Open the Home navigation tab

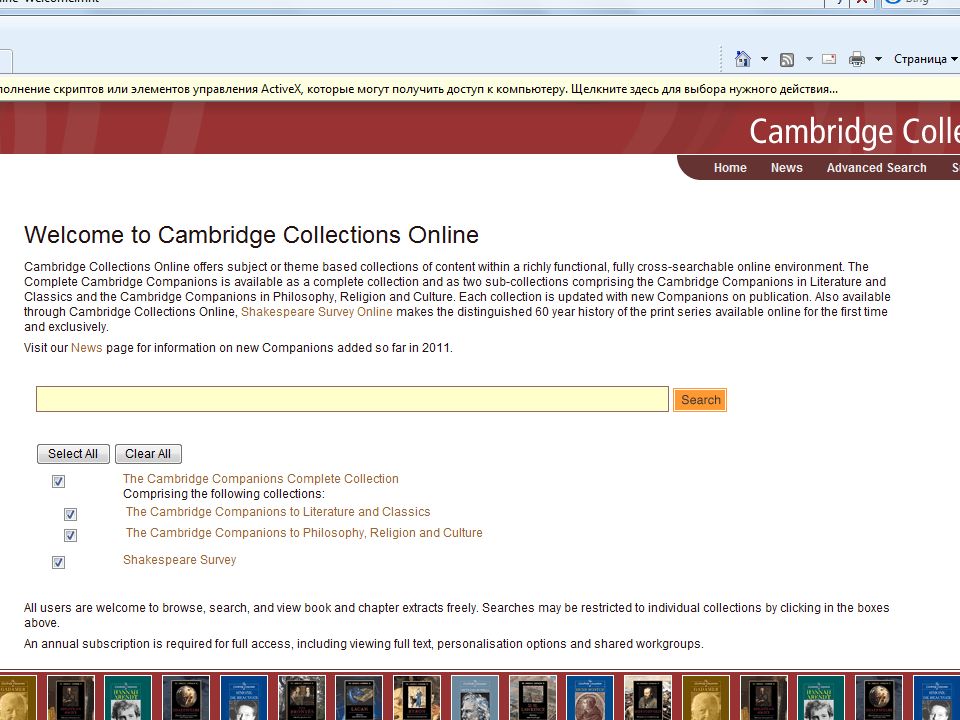730,168
